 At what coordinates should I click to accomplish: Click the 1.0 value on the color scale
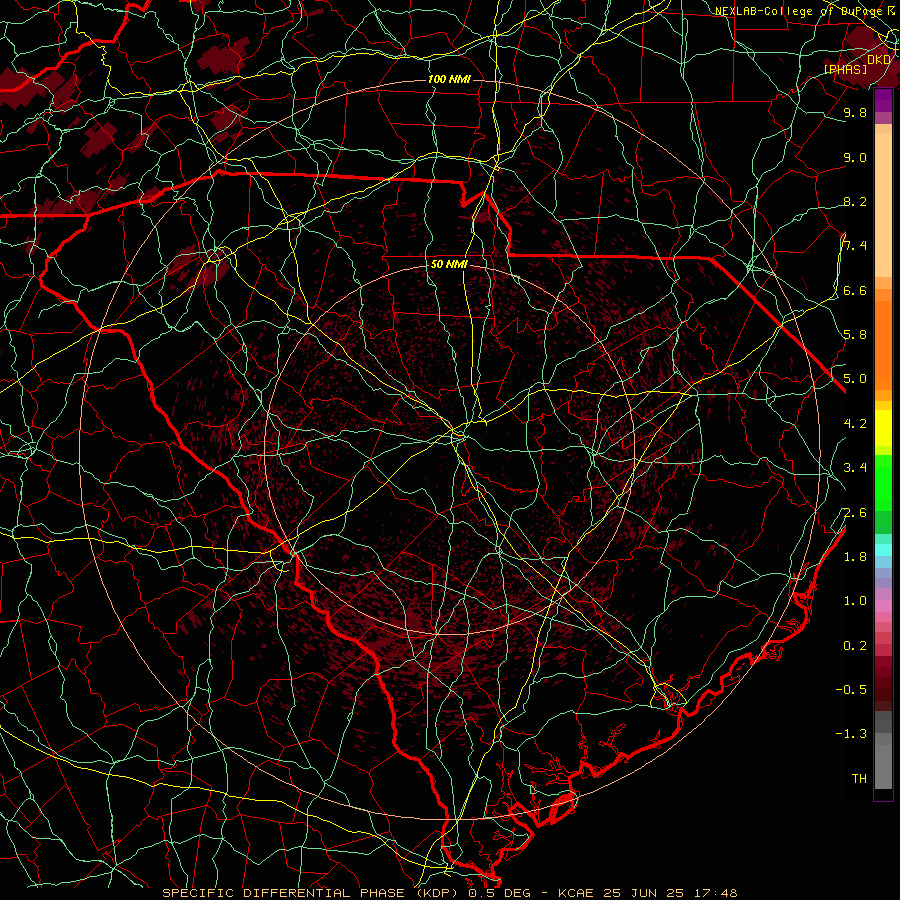(855, 600)
